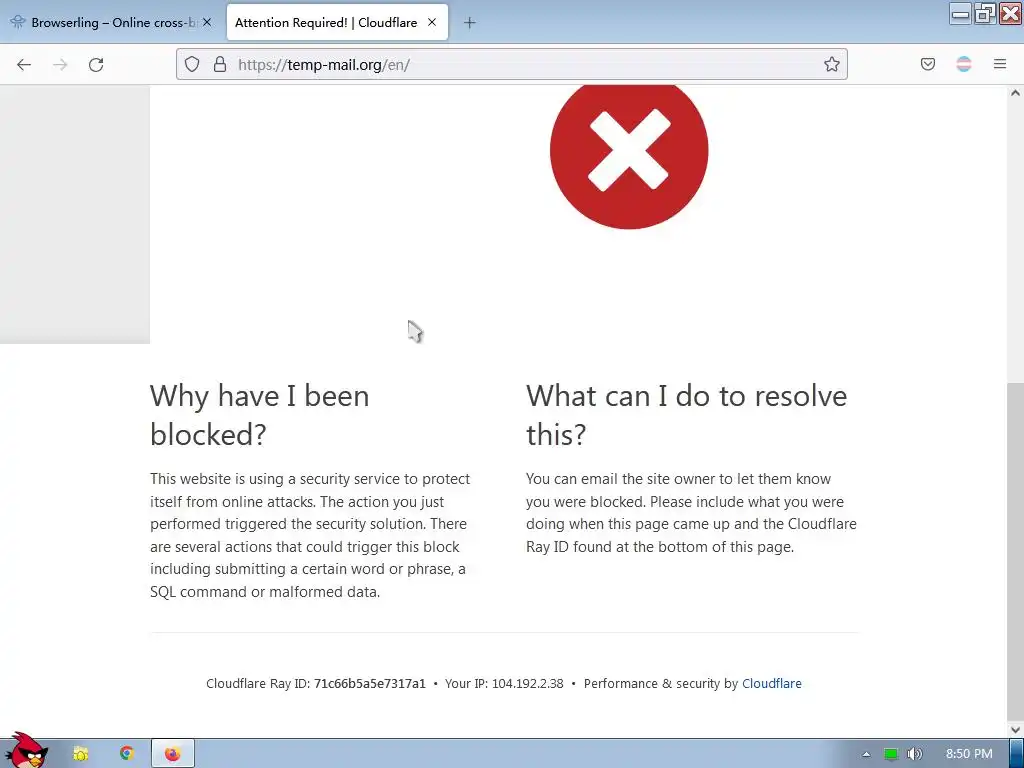Open the green network tray icon
The height and width of the screenshot is (768, 1024).
(x=891, y=754)
